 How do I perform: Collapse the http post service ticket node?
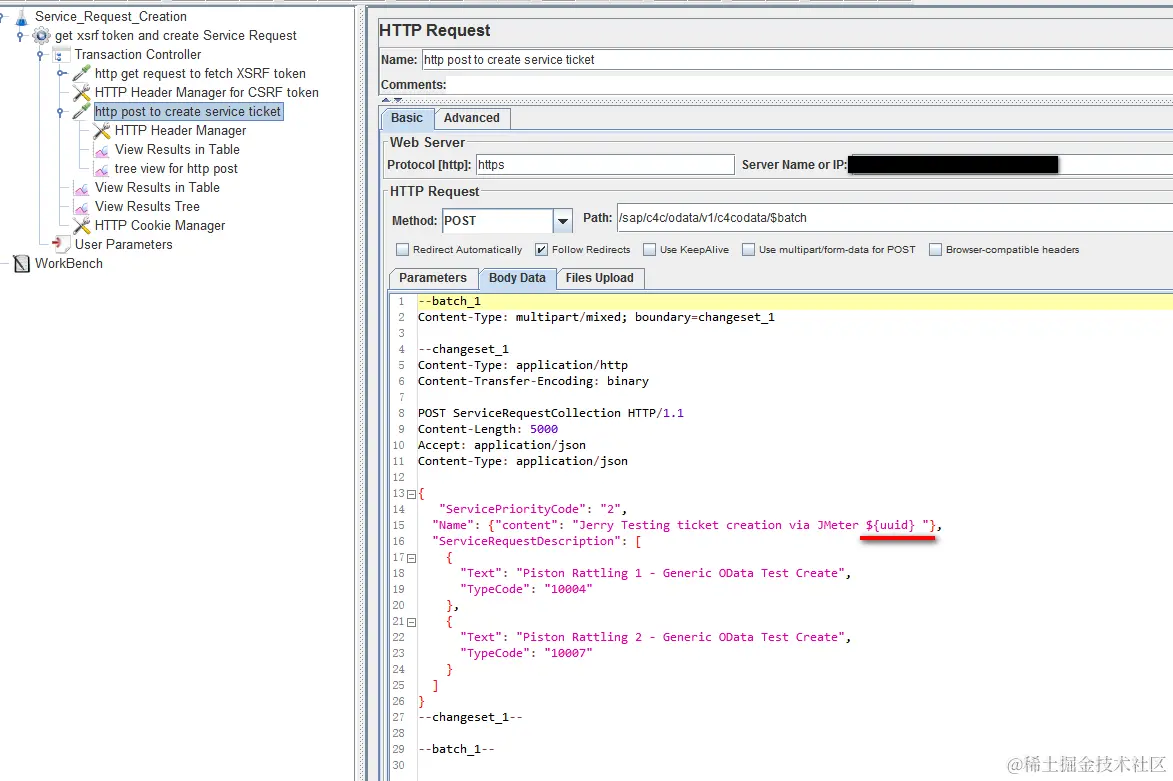click(61, 111)
